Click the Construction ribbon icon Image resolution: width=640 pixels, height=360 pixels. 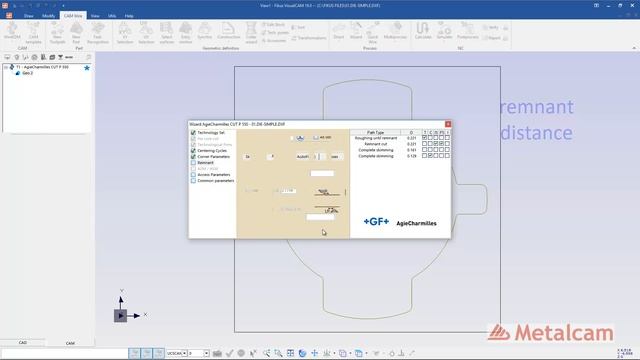point(228,32)
